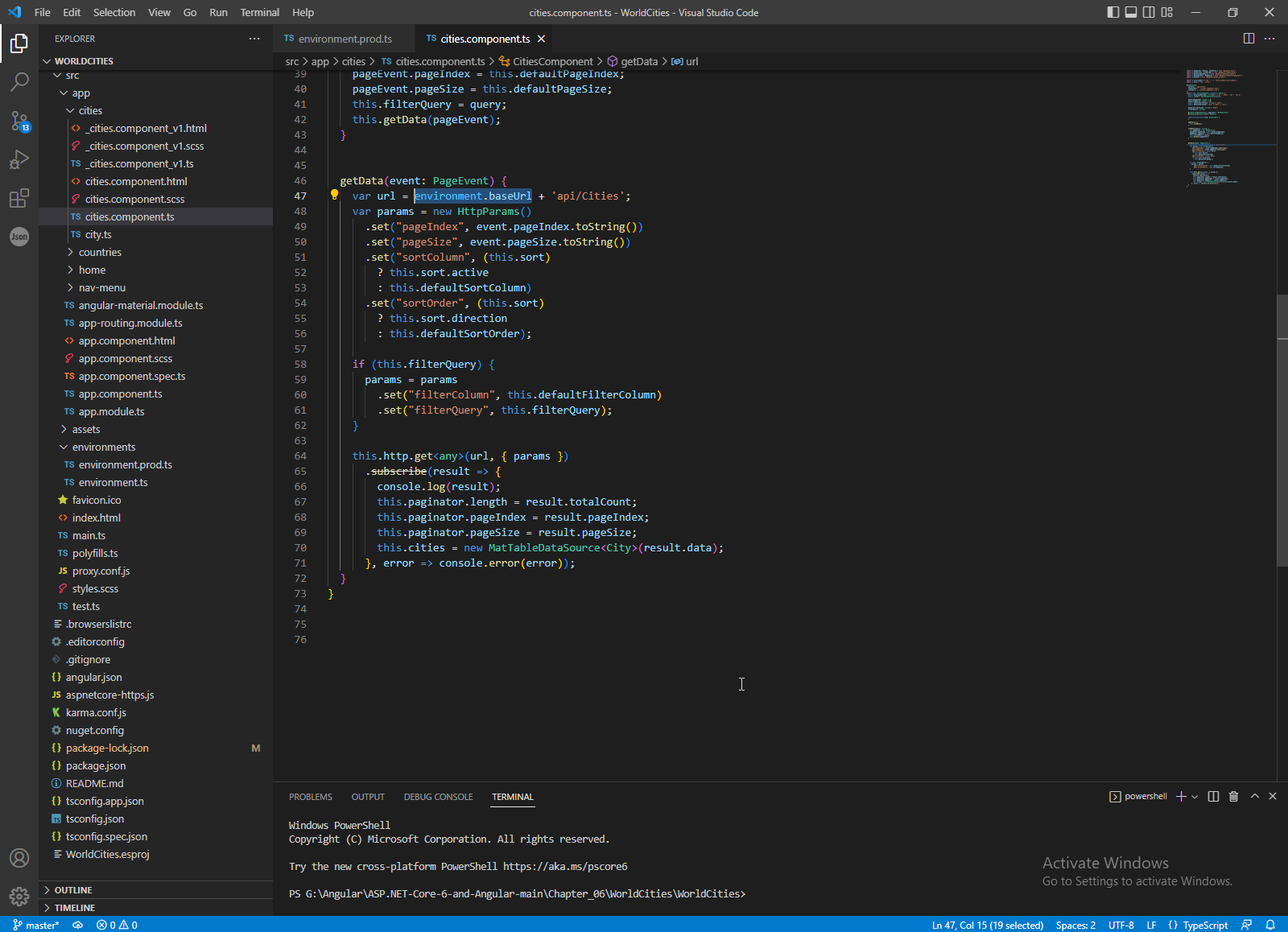Switch to the environment.prod.ts tab
Image resolution: width=1288 pixels, height=932 pixels.
[x=345, y=39]
